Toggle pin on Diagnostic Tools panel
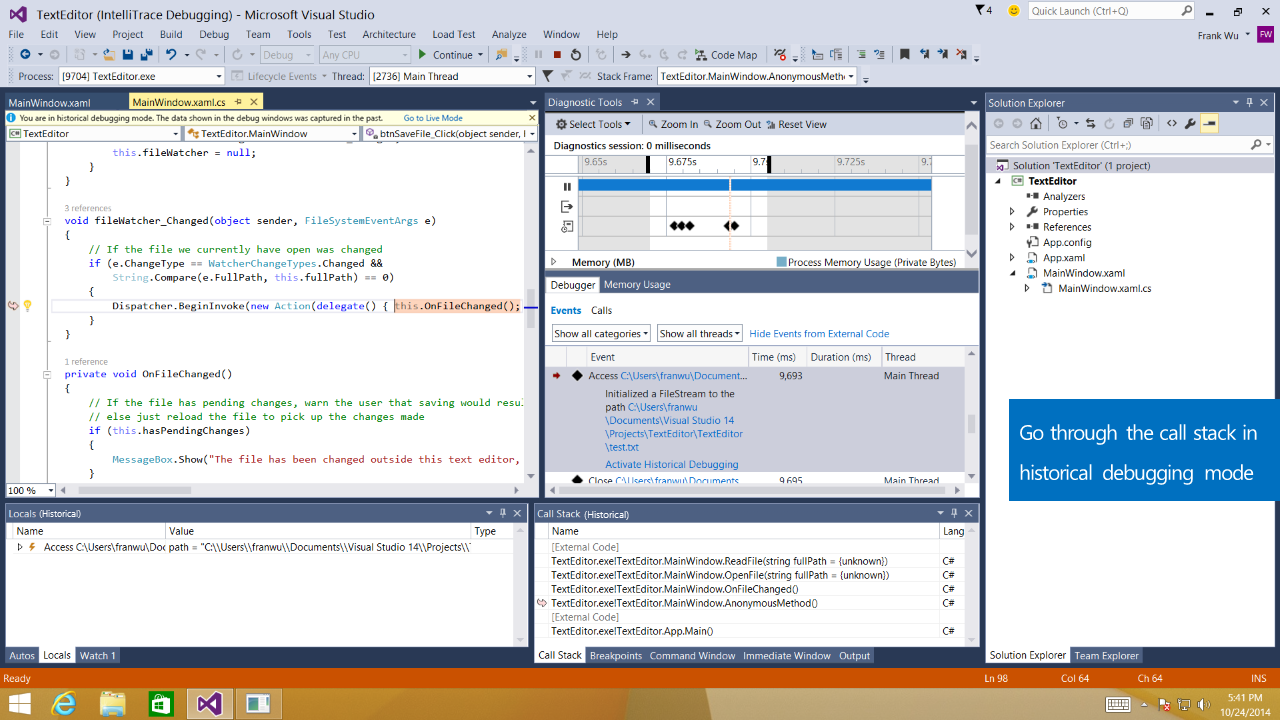 (x=635, y=102)
